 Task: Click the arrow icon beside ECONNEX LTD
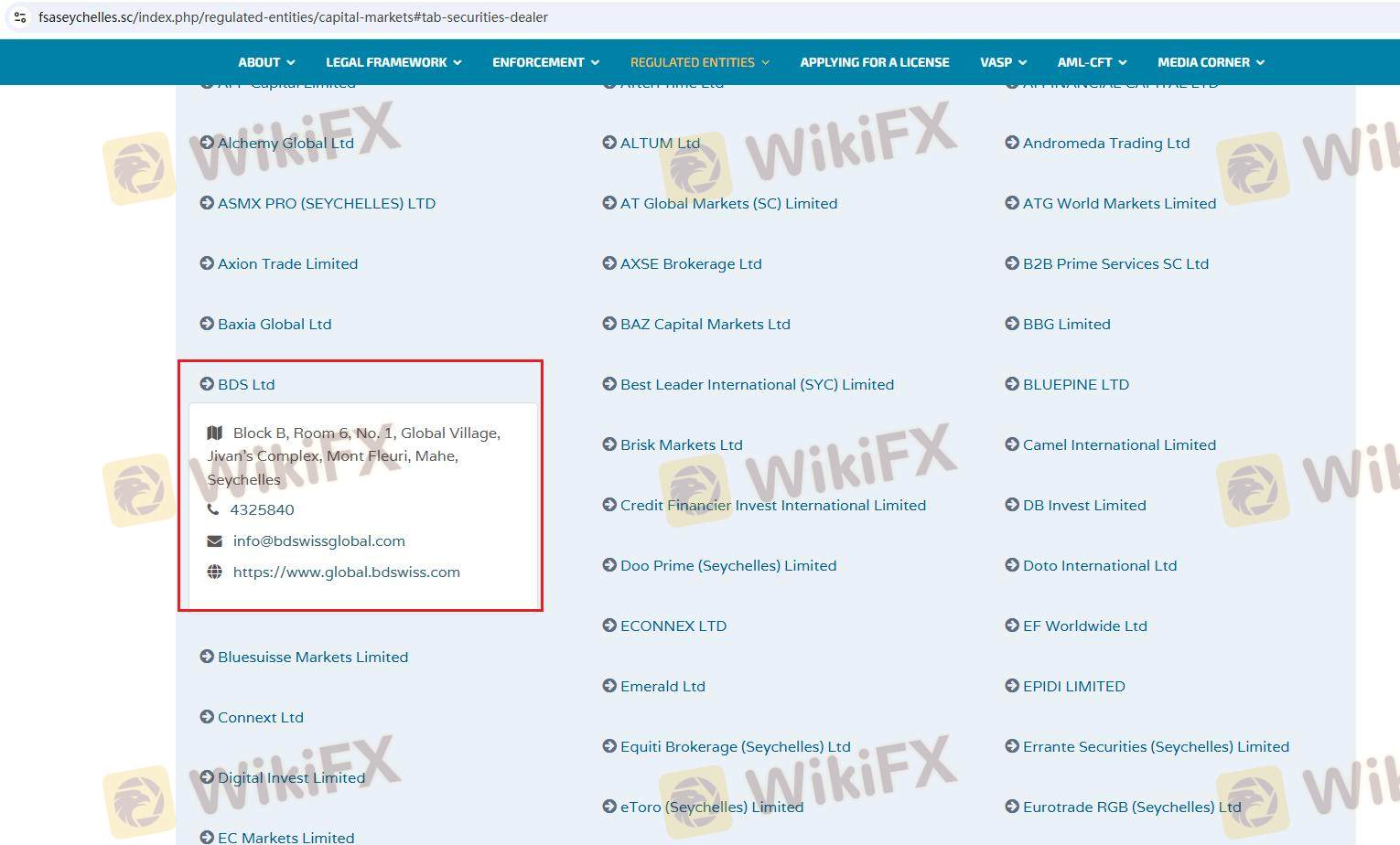pos(609,626)
